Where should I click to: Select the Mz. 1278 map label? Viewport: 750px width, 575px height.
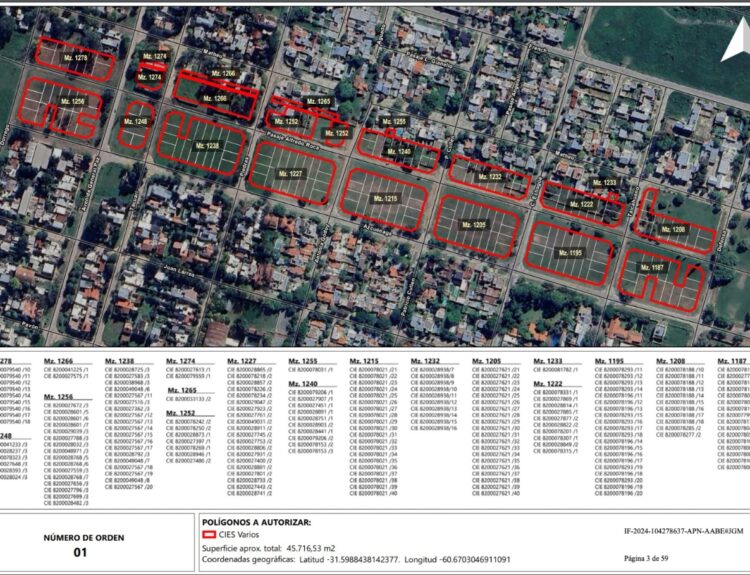tap(74, 60)
